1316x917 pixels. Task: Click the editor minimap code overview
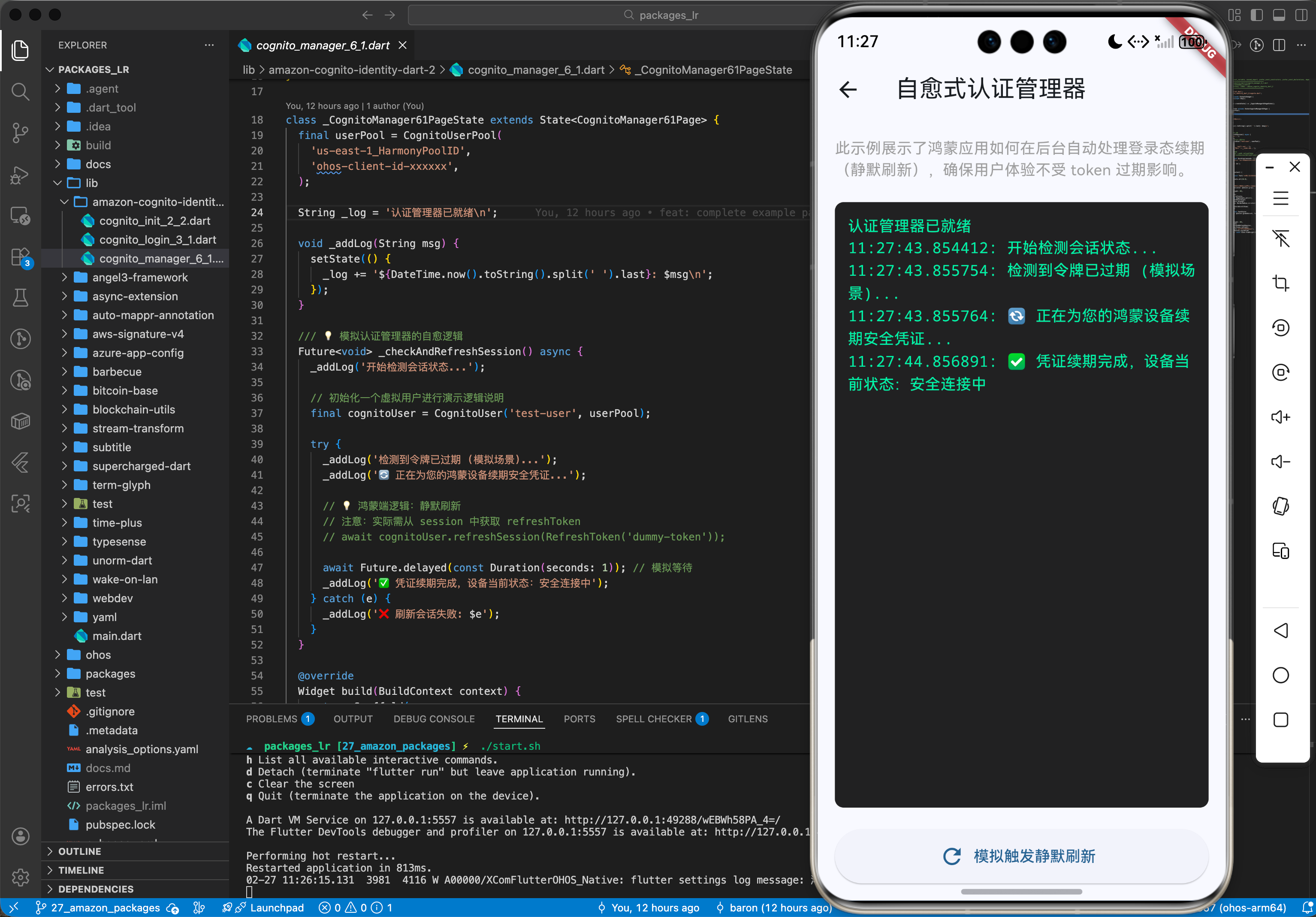click(x=1272, y=155)
